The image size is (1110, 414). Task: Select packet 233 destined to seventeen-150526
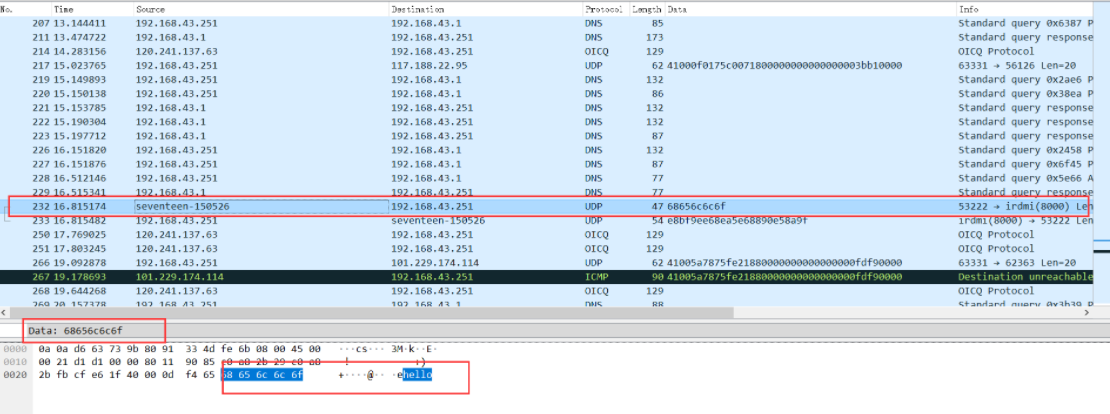tap(547, 221)
